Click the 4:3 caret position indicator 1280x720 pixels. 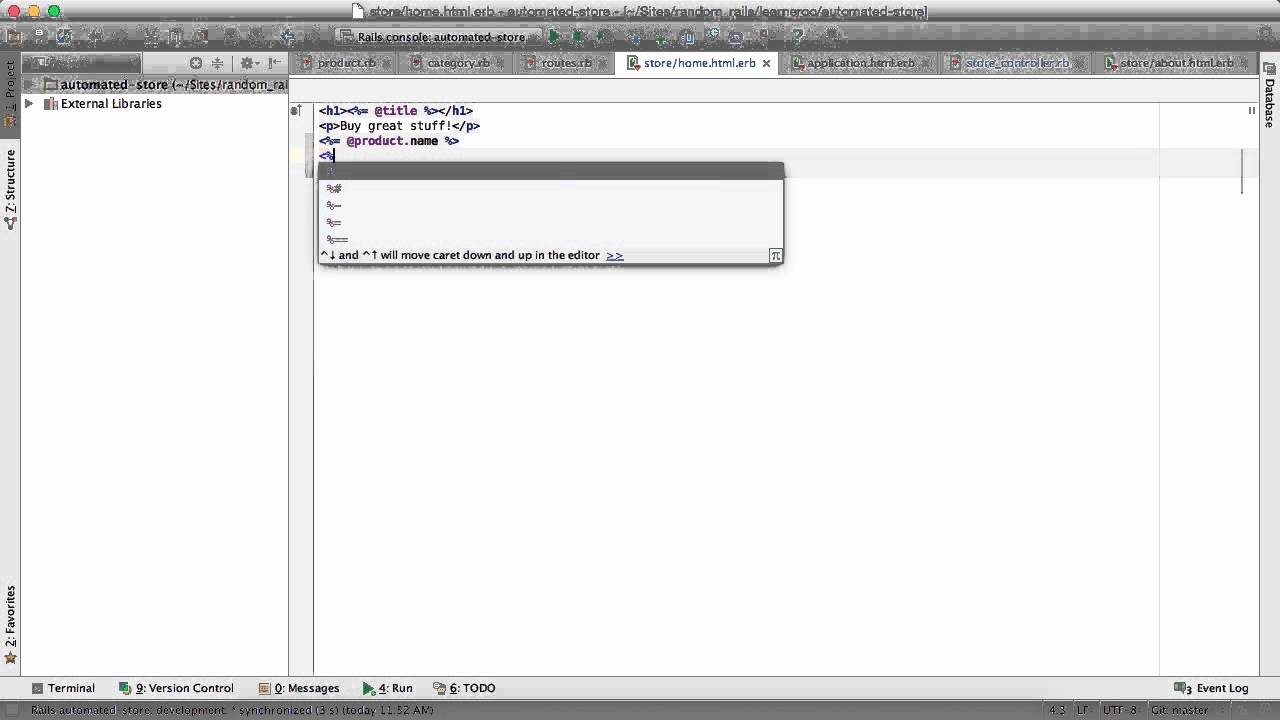1057,710
